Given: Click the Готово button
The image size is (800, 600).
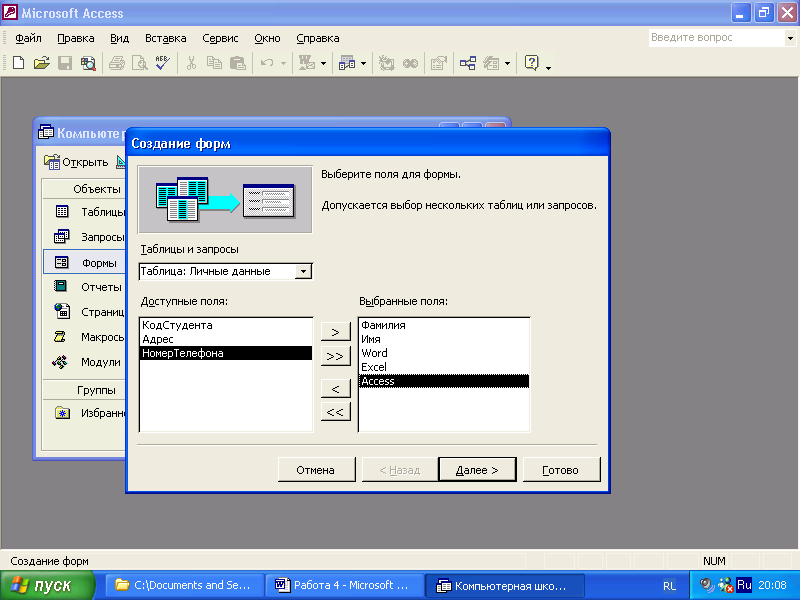Looking at the screenshot, I should click(561, 470).
